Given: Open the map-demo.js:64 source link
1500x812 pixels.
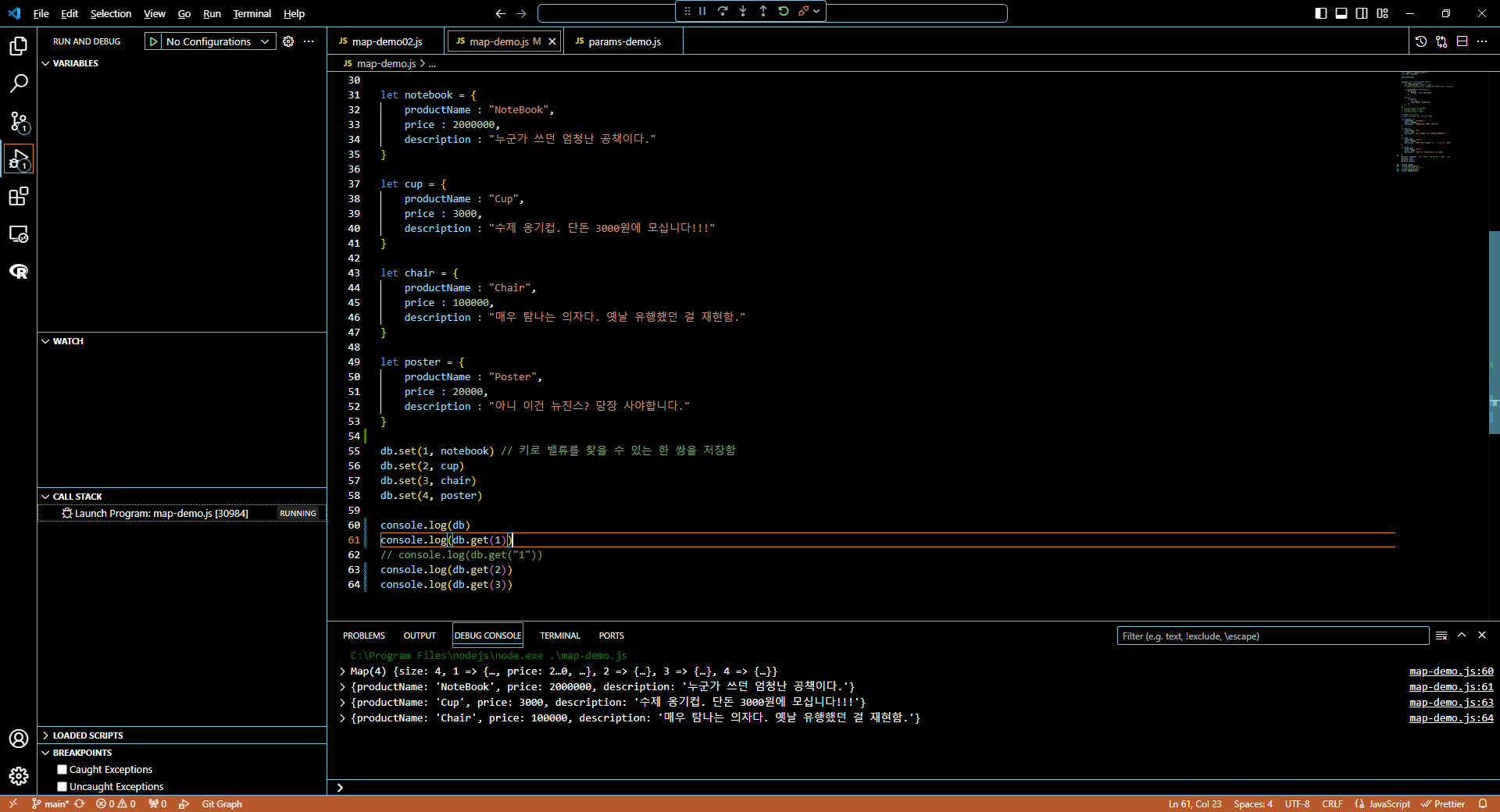Looking at the screenshot, I should click(x=1451, y=718).
